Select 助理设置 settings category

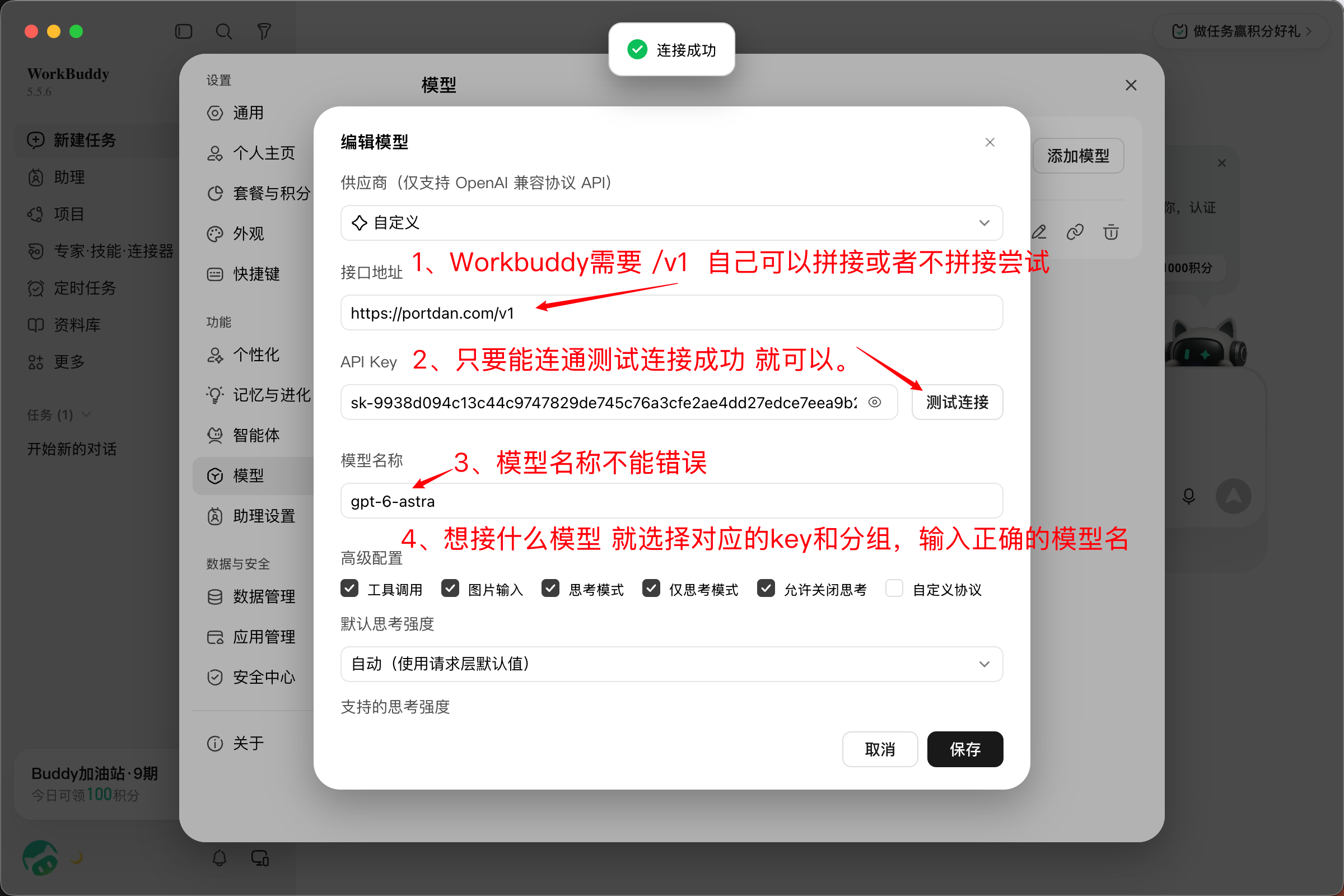coord(253,516)
